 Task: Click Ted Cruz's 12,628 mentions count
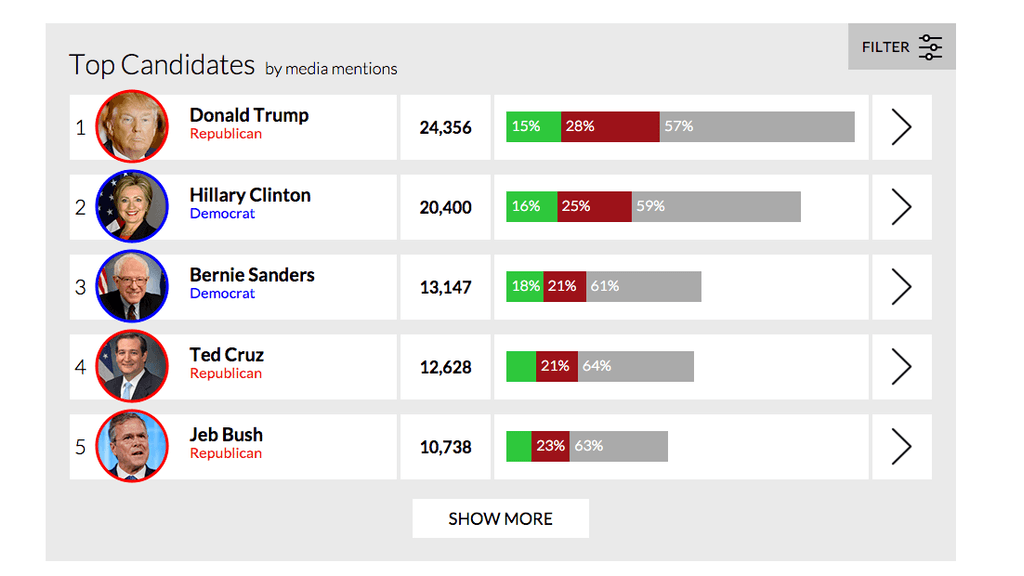pyautogui.click(x=445, y=367)
